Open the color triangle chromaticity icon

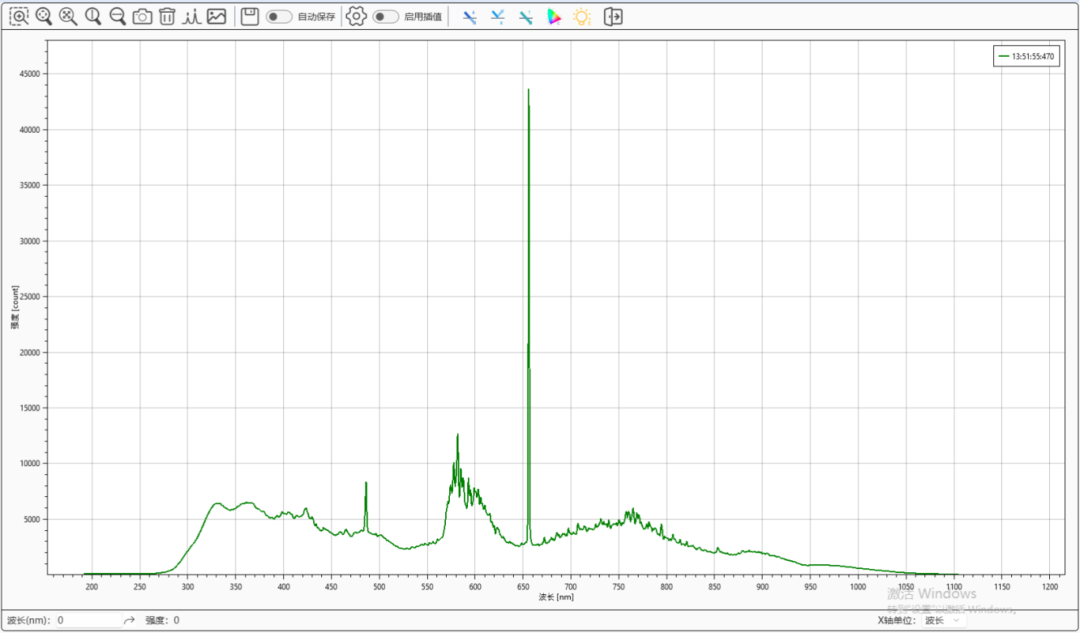pos(554,17)
